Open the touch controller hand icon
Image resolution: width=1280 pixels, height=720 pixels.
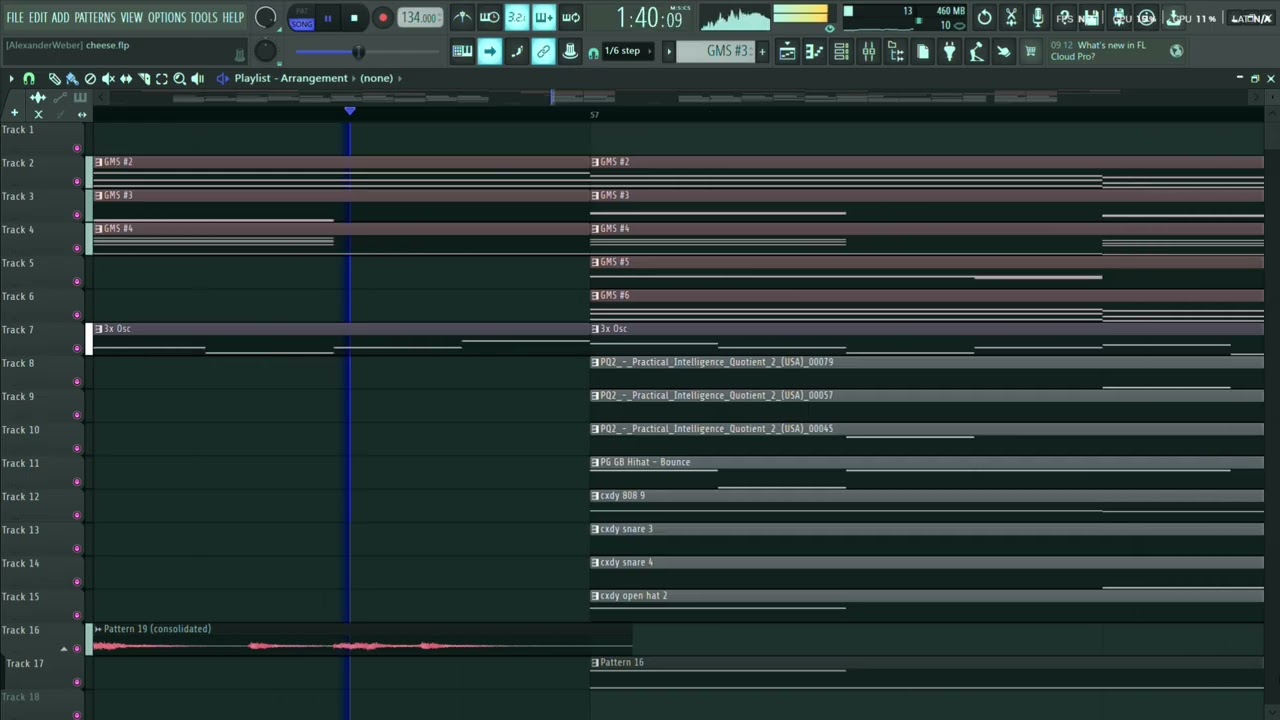pyautogui.click(x=1004, y=51)
